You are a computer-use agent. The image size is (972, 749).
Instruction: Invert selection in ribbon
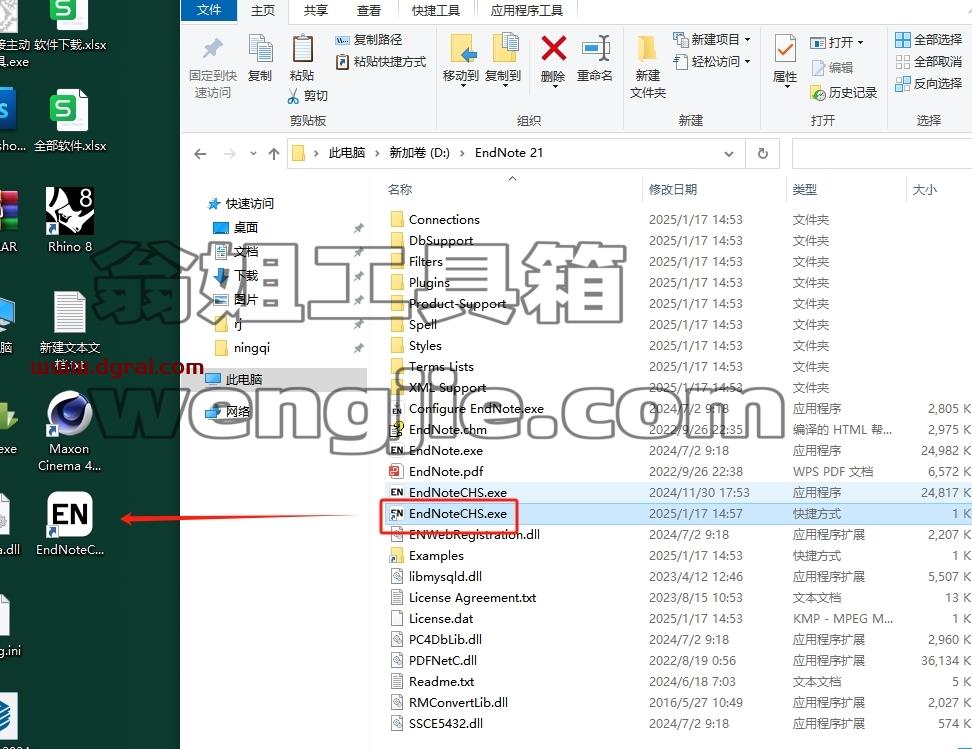pyautogui.click(x=928, y=83)
